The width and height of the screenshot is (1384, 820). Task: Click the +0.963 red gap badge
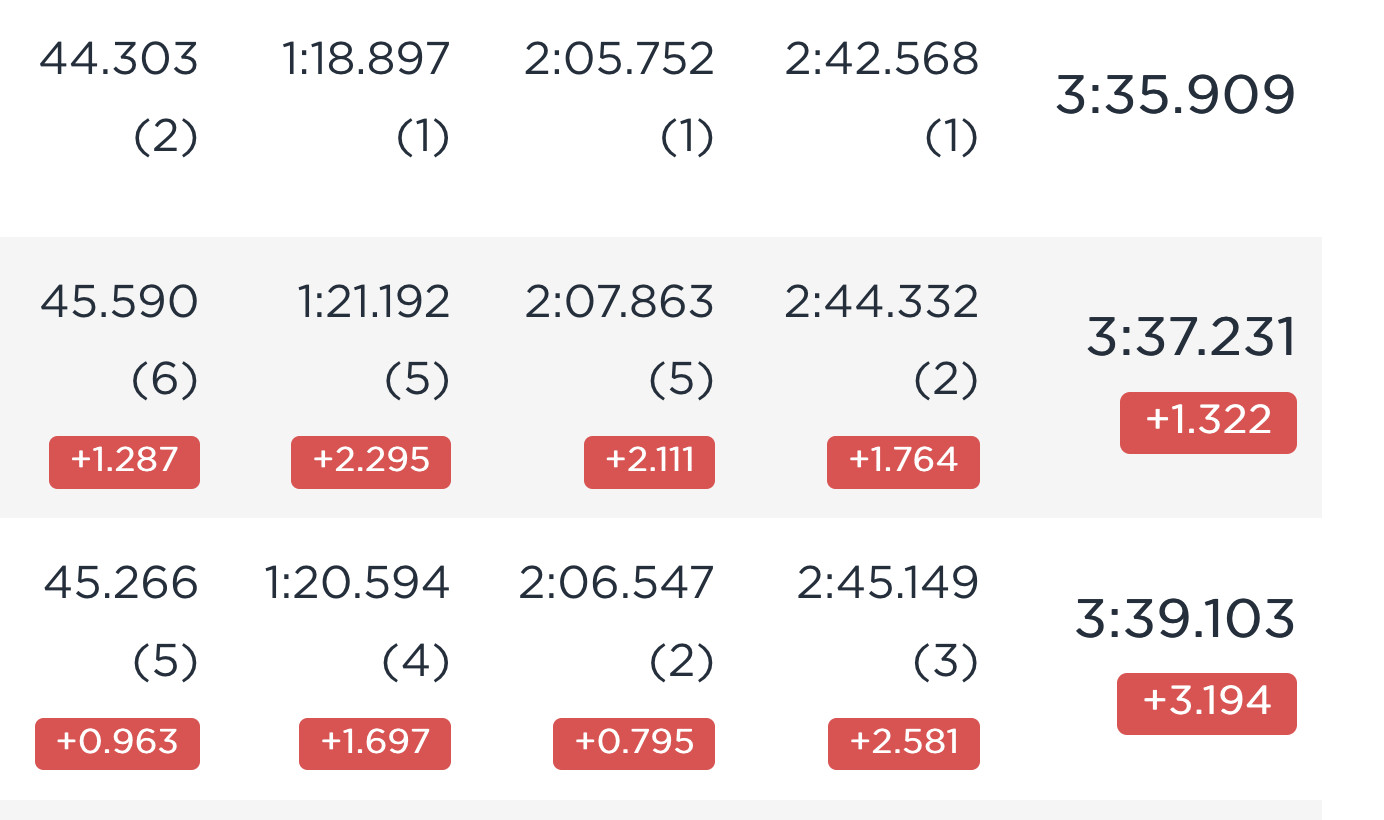coord(117,744)
